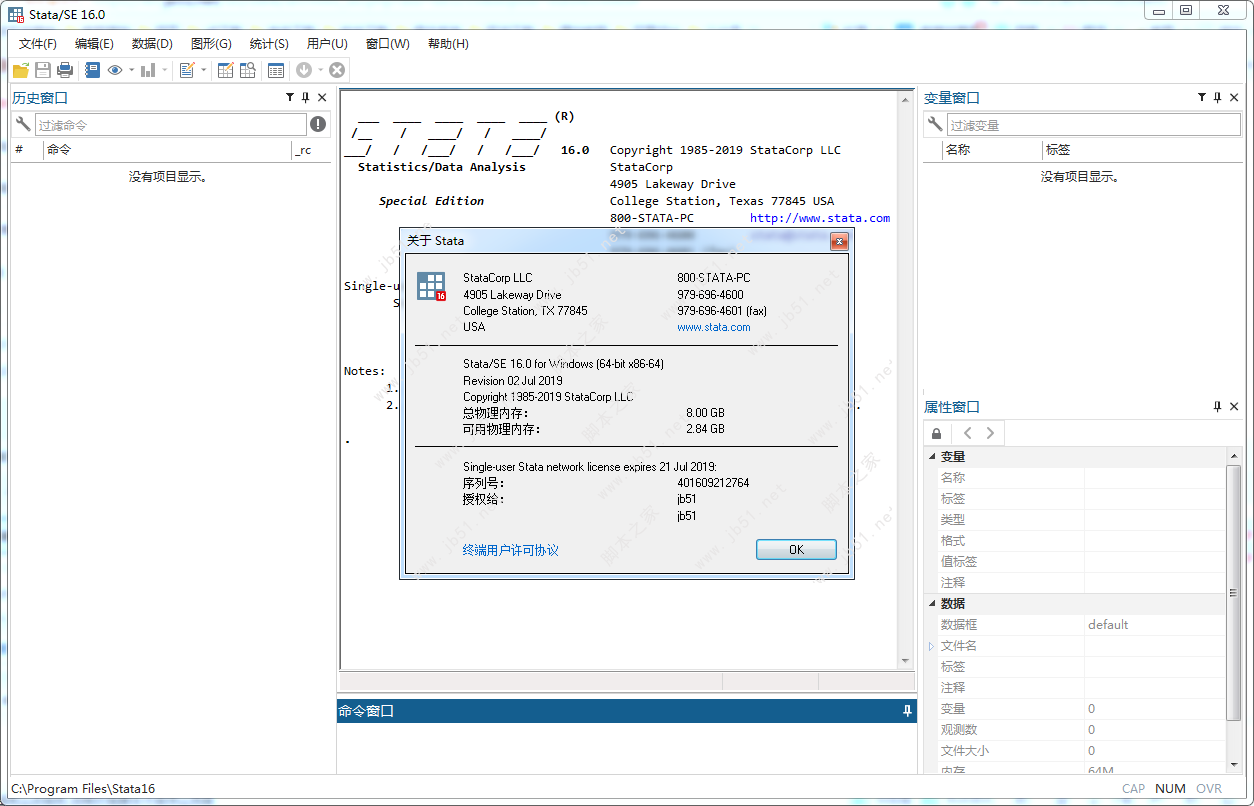Screen dimensions: 1254x806
Task: Click the filter funnel in 历史窗口 header
Action: 290,98
